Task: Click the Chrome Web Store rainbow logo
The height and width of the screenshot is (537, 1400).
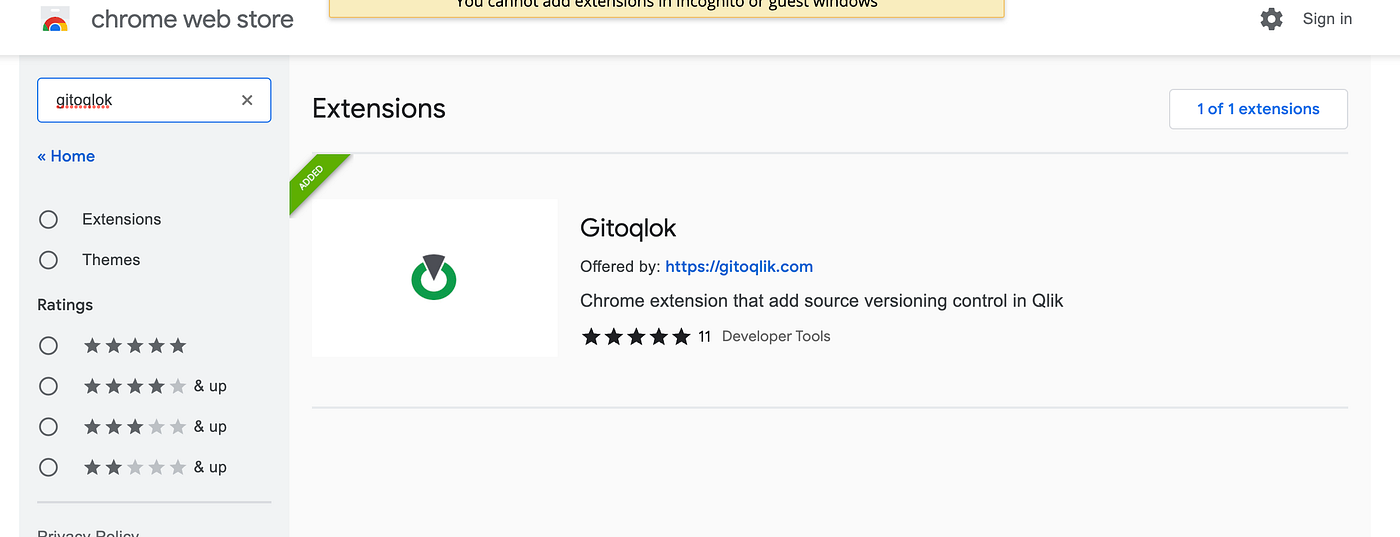Action: pos(56,19)
